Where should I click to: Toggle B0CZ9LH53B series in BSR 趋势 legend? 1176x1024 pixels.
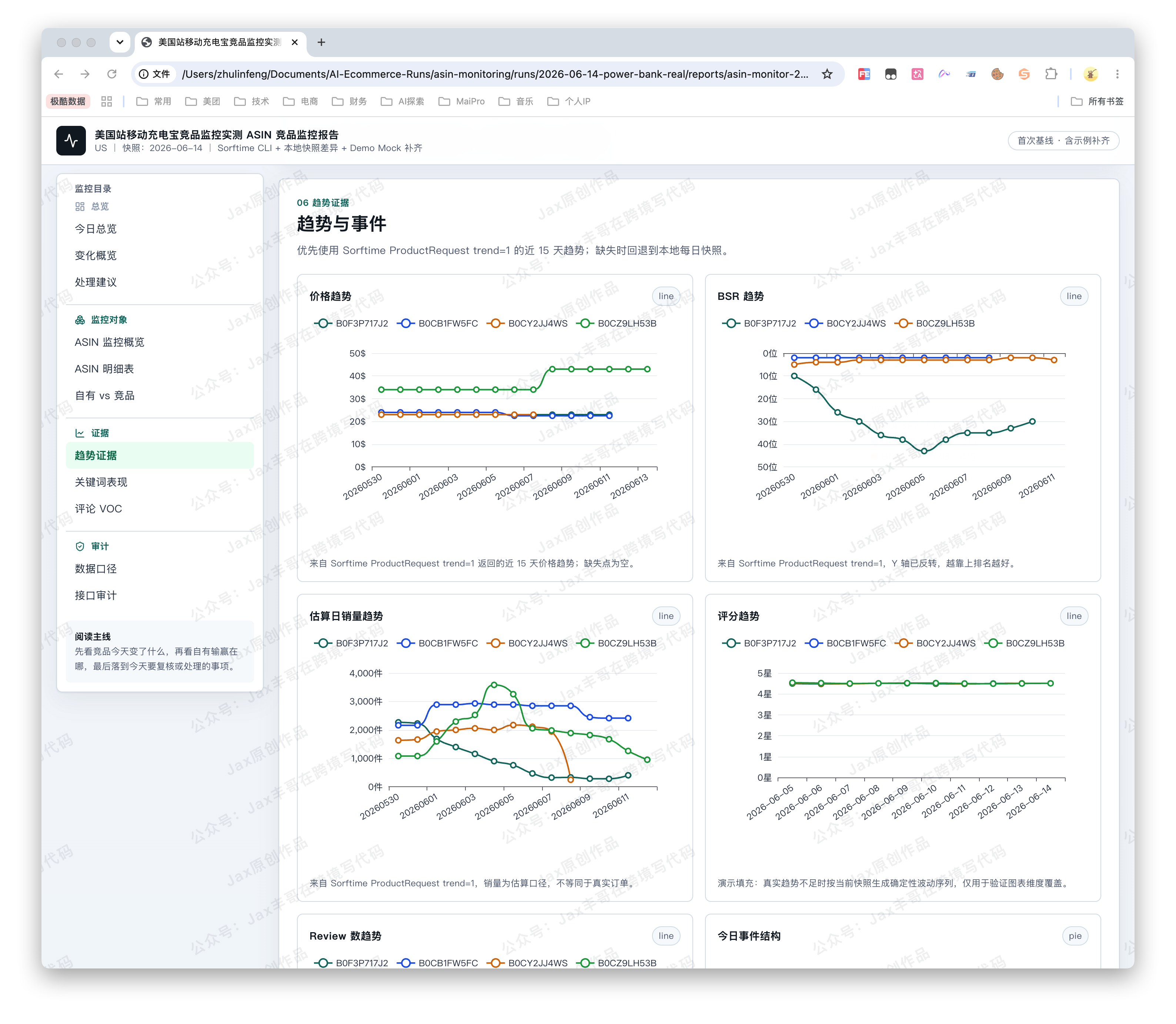pos(934,324)
